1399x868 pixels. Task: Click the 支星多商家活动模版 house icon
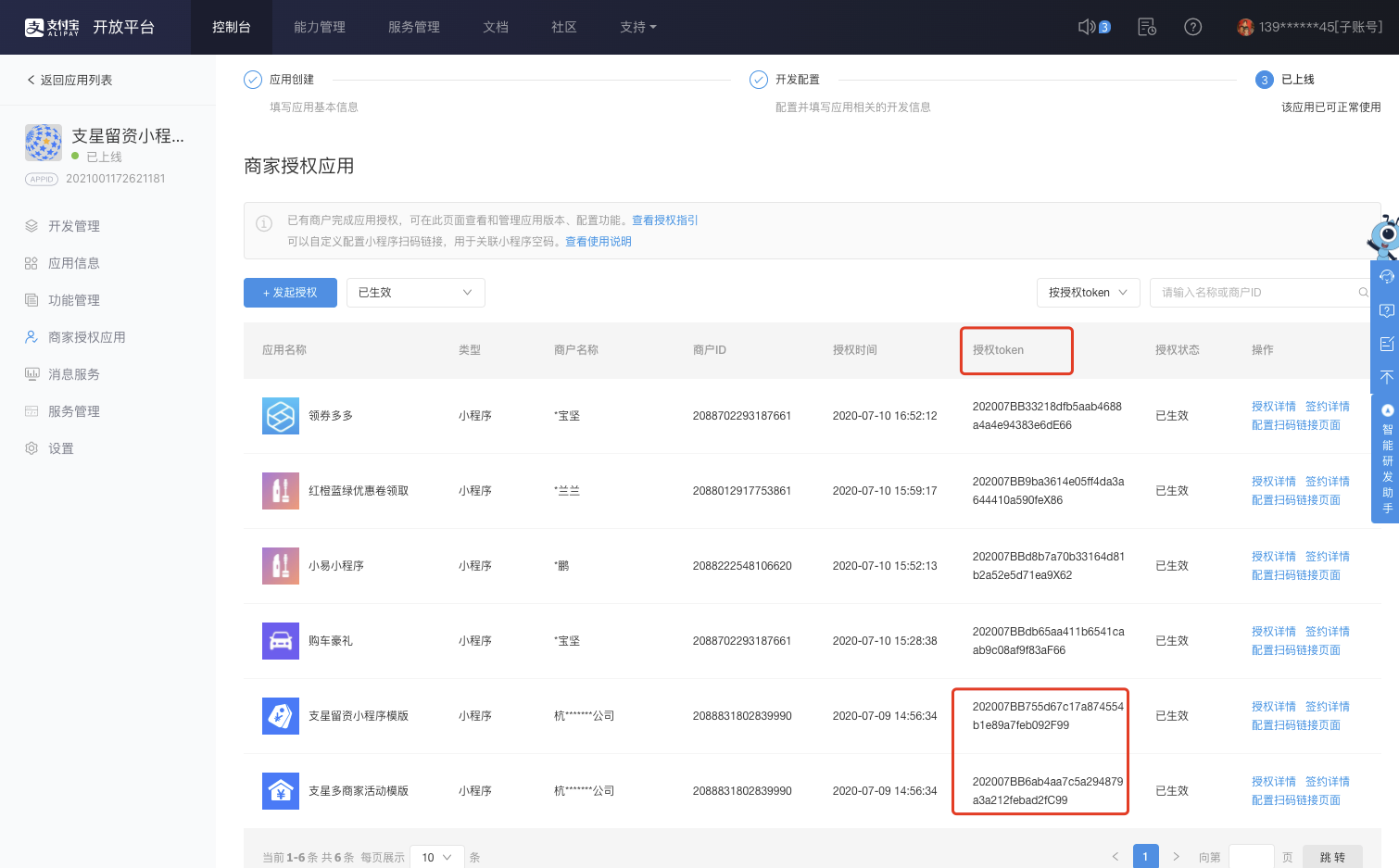(x=281, y=791)
